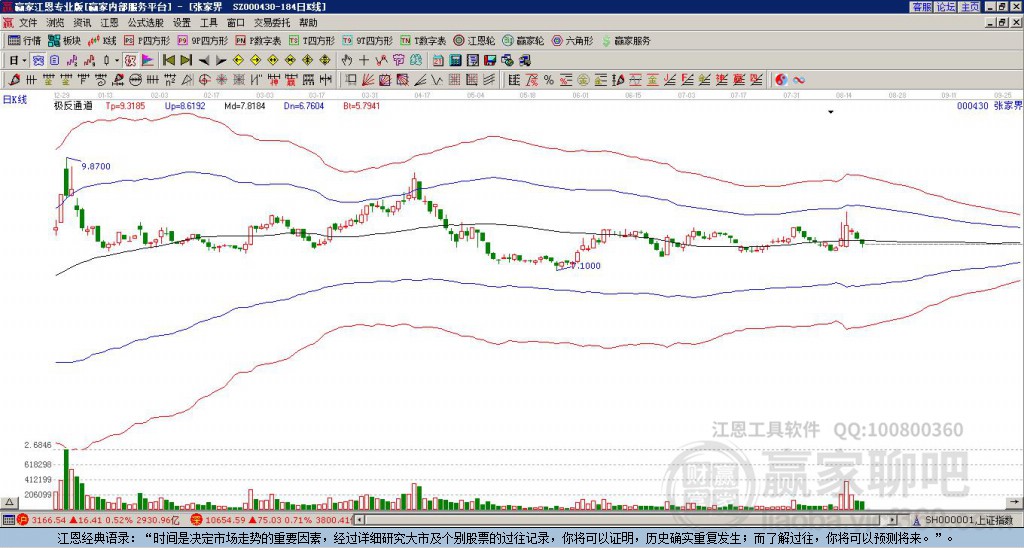Open 赢家服务 service button
The height and width of the screenshot is (548, 1024).
tap(626, 40)
